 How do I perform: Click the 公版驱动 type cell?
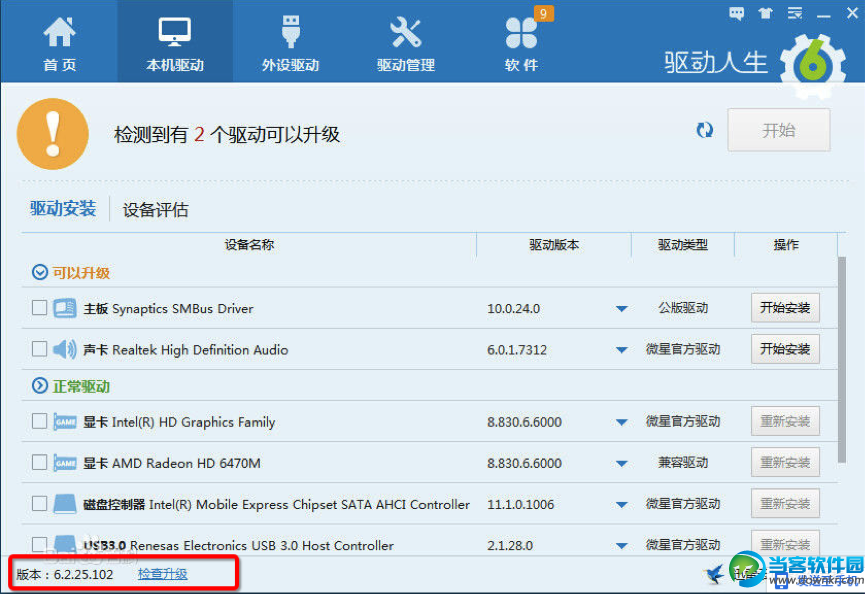tap(682, 308)
